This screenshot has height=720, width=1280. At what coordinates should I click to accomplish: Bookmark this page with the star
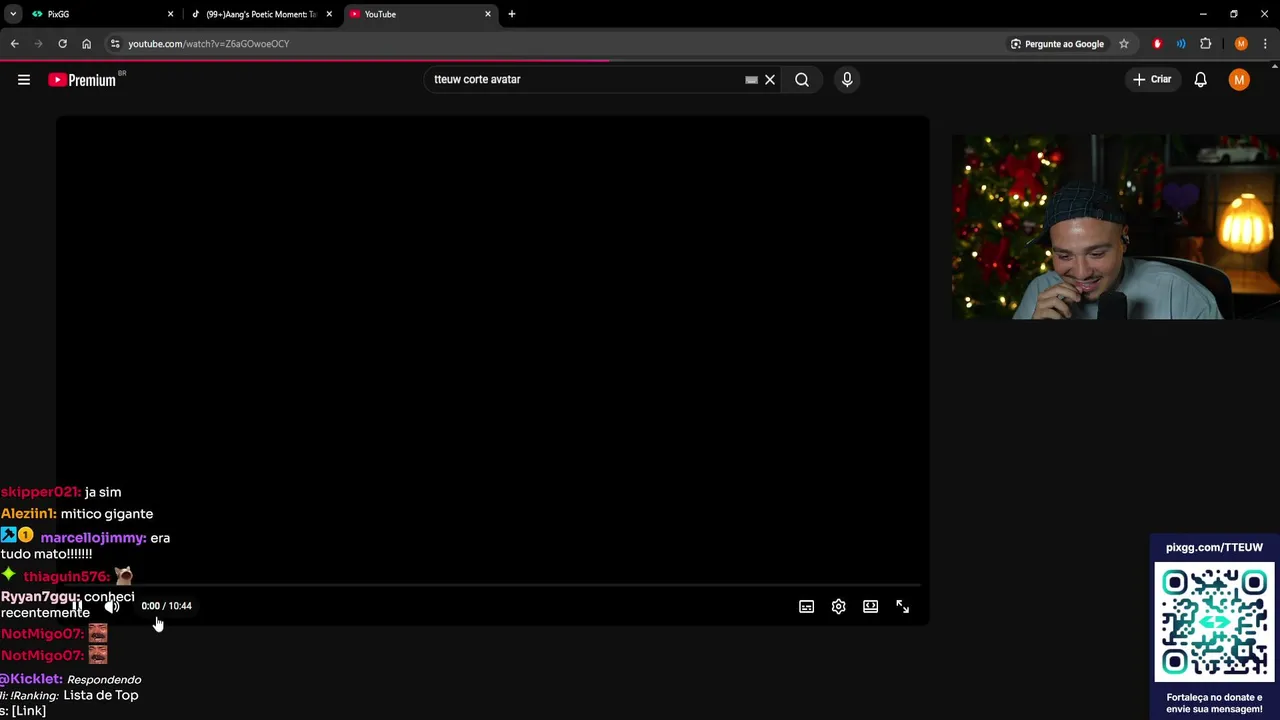1124,44
